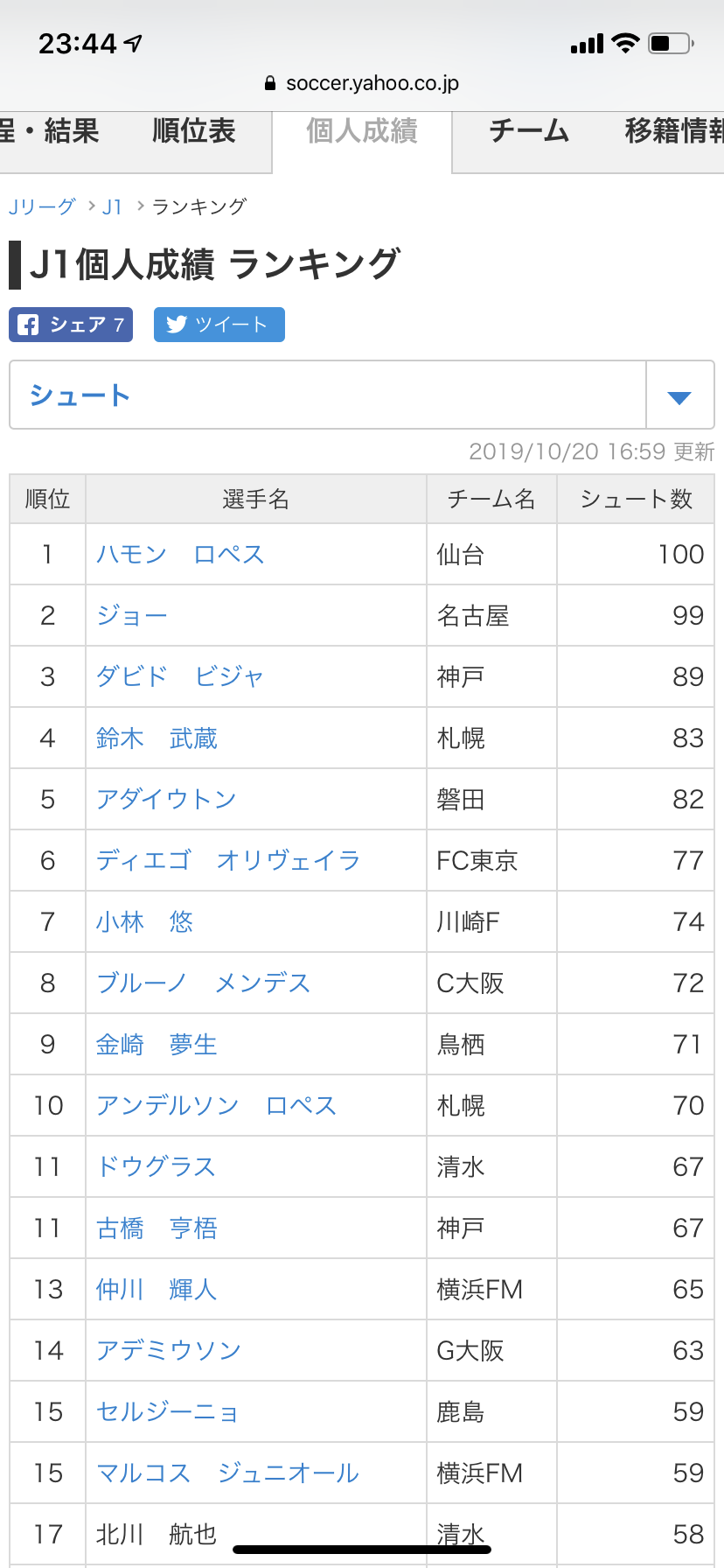724x1568 pixels.
Task: Tap the cellular signal bars icon
Action: pos(587,44)
